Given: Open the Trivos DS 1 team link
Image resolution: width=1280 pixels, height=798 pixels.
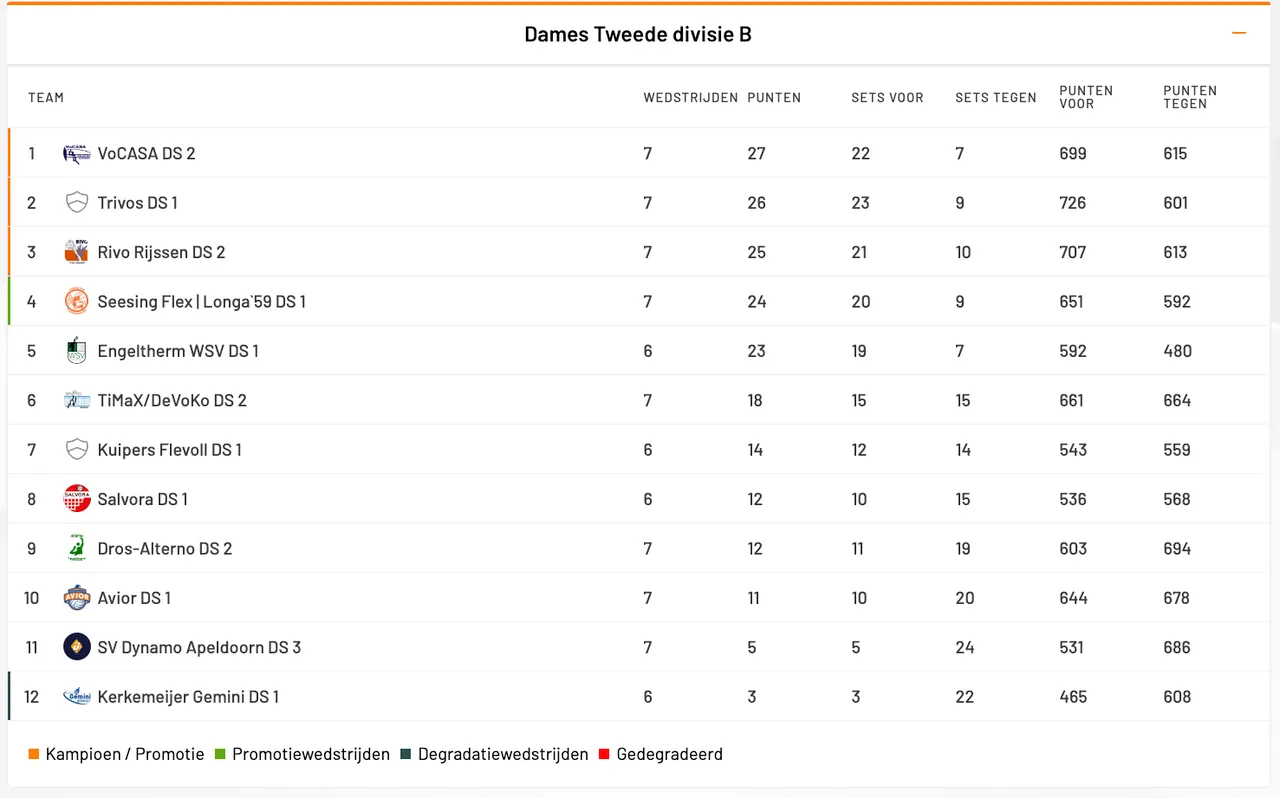Looking at the screenshot, I should [137, 203].
